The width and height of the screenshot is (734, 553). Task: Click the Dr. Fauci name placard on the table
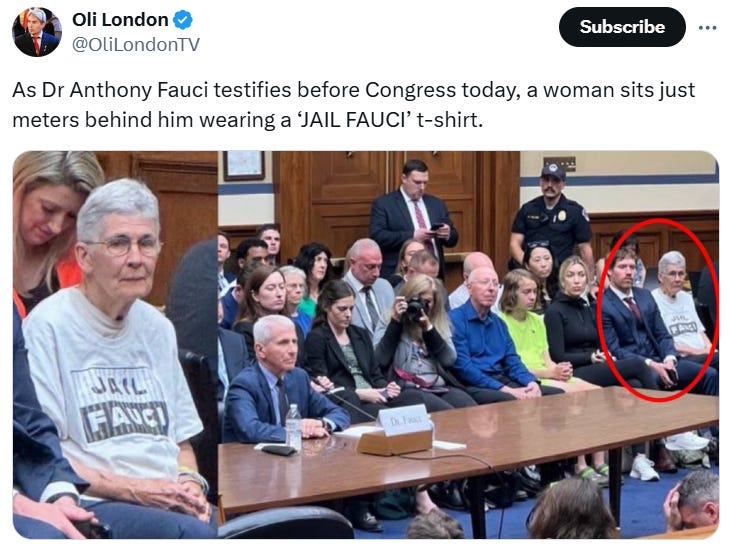click(404, 420)
